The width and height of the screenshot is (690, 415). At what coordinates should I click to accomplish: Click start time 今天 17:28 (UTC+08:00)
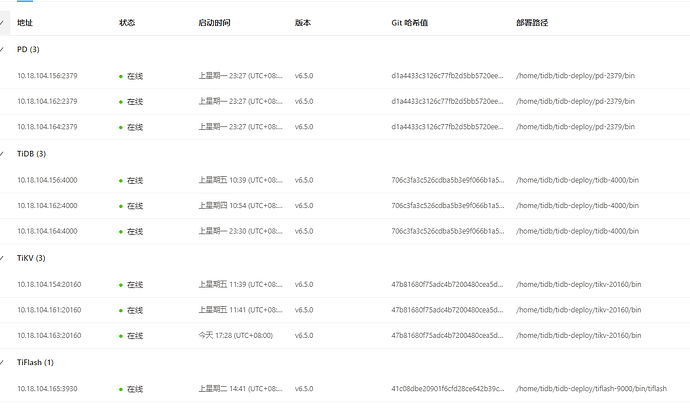coord(235,335)
